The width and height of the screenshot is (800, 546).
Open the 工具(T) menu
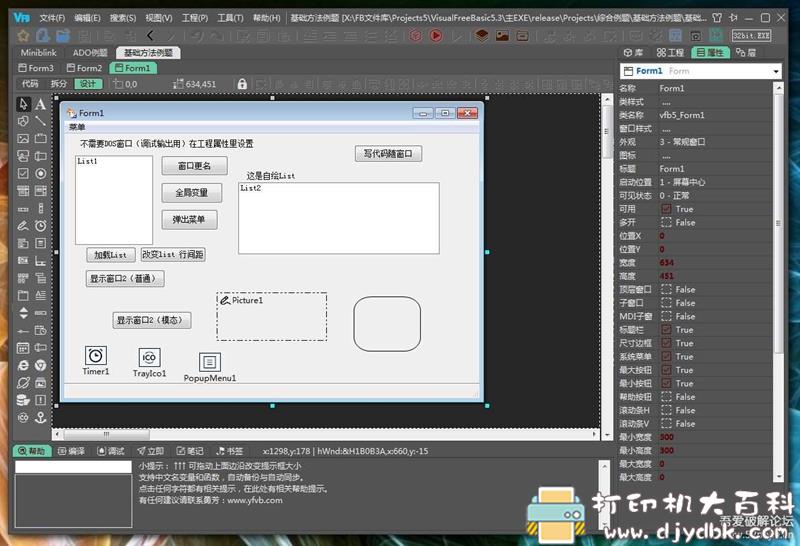(x=230, y=18)
